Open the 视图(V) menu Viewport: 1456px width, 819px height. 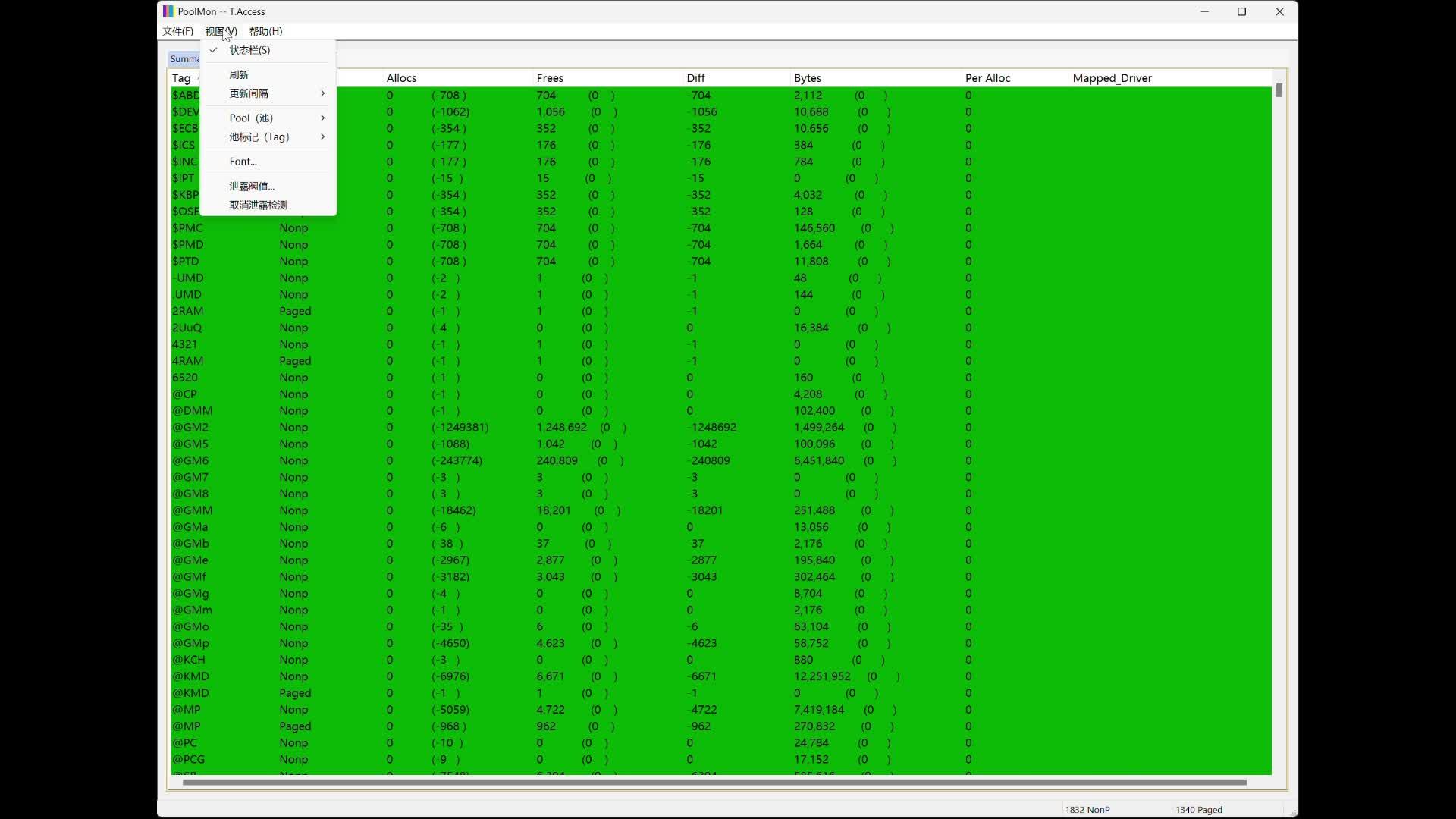[221, 31]
